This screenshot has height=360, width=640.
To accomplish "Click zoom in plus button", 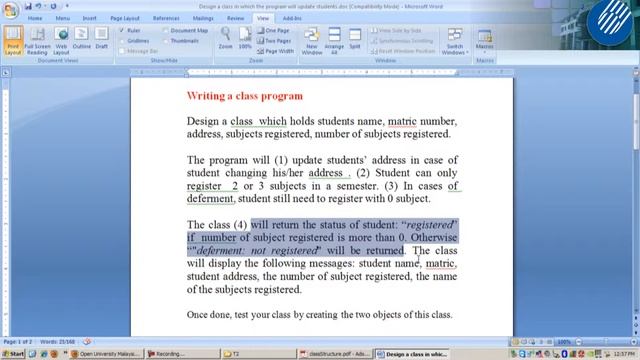I will click(634, 342).
